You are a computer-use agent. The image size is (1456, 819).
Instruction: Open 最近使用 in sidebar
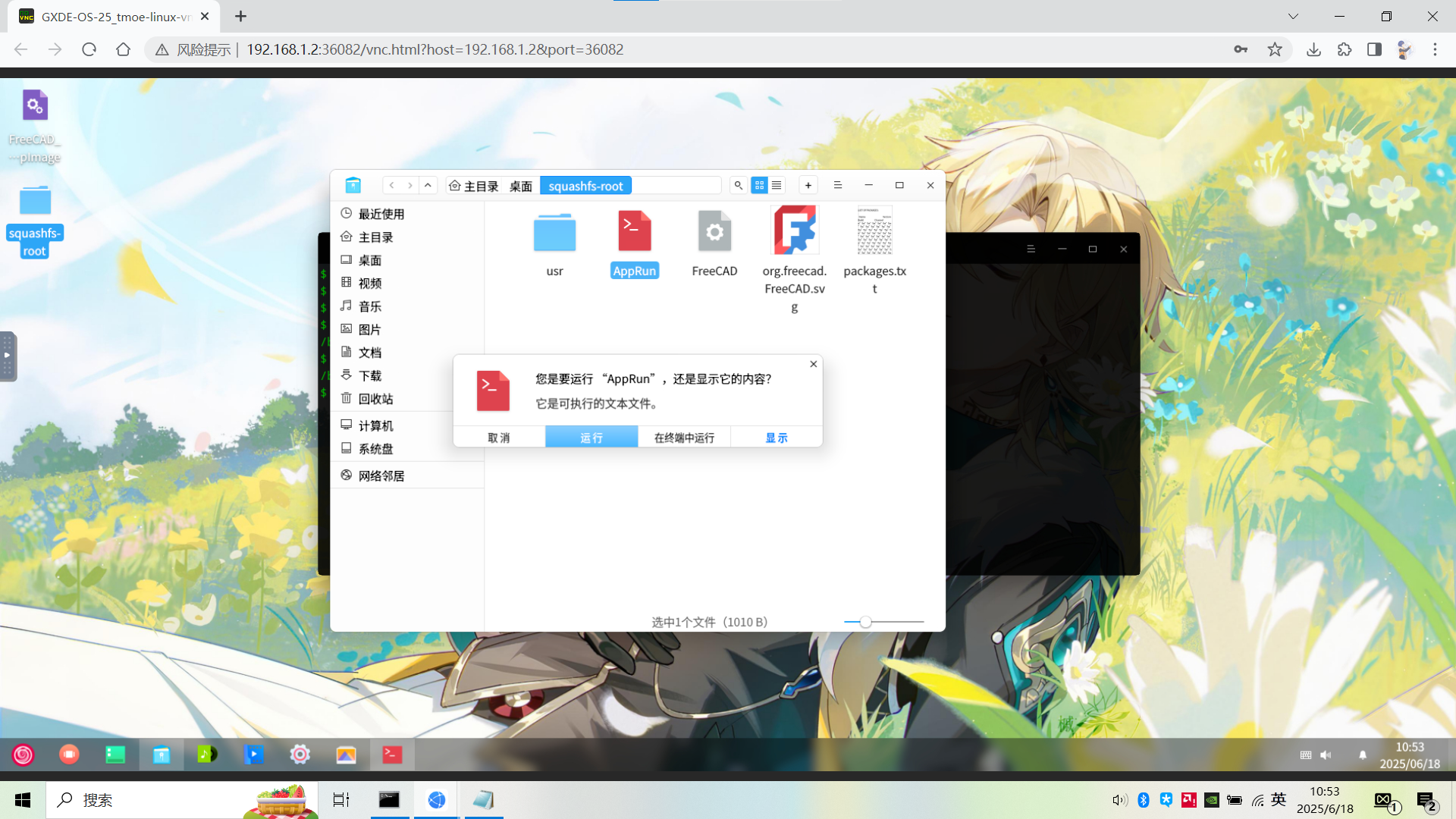(406, 214)
